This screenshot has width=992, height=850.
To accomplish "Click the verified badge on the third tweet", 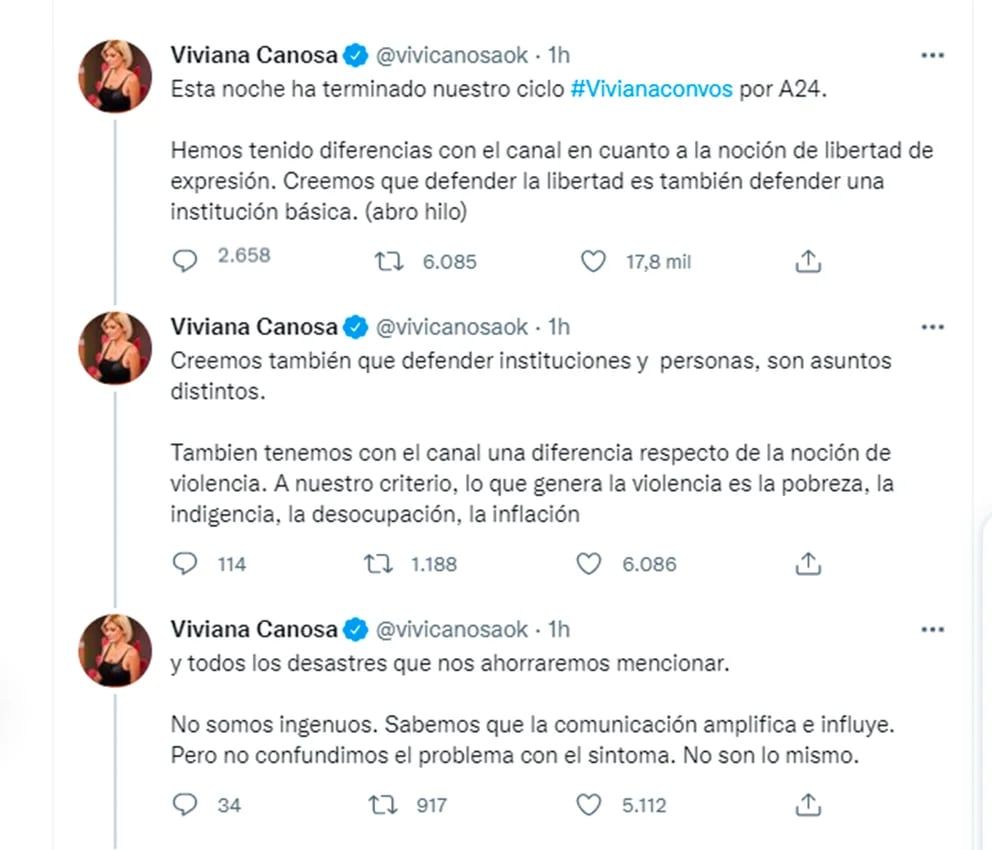I will pyautogui.click(x=352, y=630).
